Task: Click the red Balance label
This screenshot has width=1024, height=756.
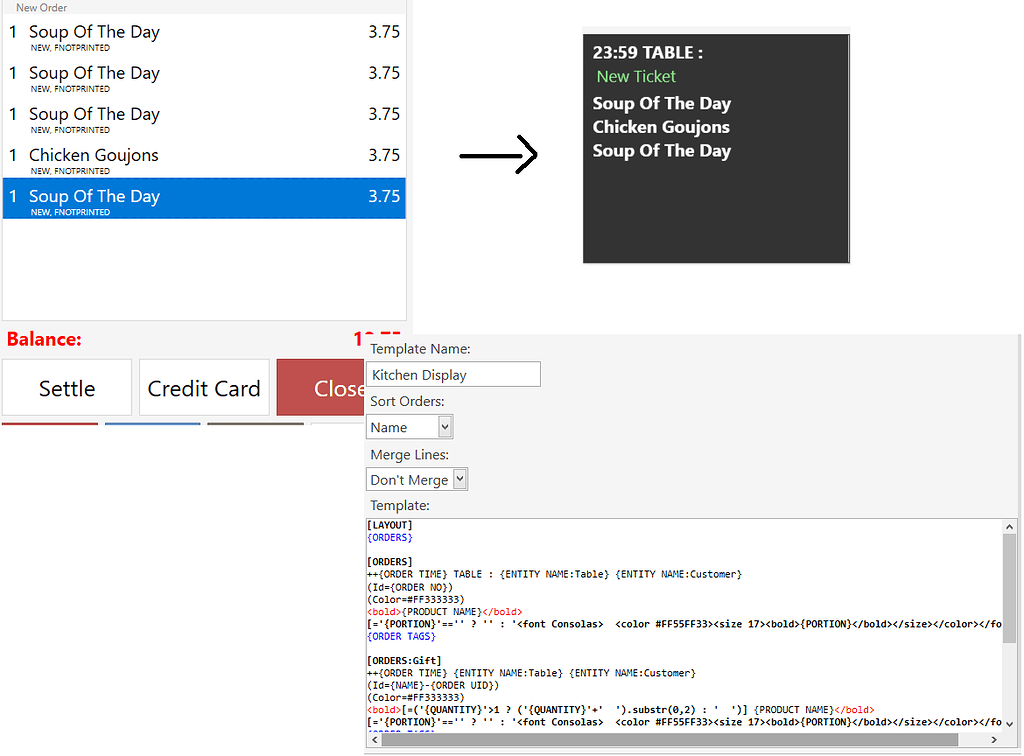Action: [44, 339]
